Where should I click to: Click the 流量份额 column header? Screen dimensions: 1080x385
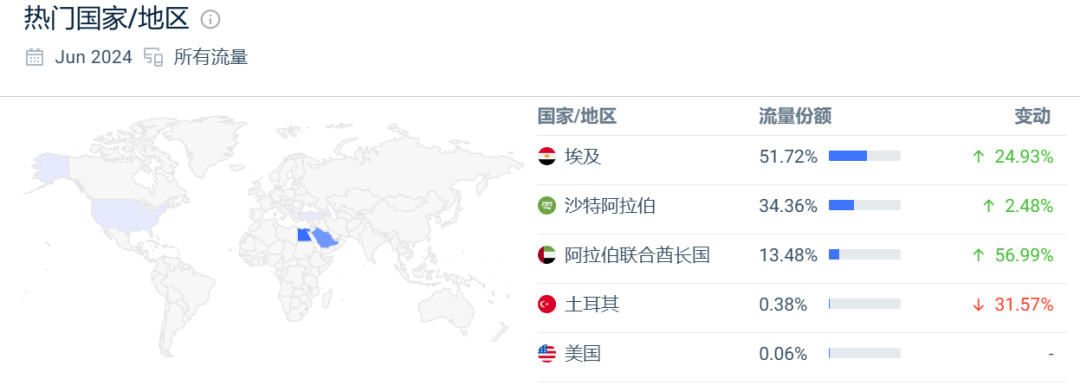[796, 116]
